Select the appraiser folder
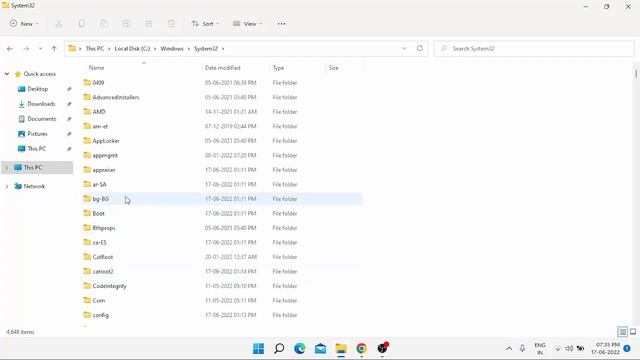Viewport: 640px width, 360px height. coord(104,170)
